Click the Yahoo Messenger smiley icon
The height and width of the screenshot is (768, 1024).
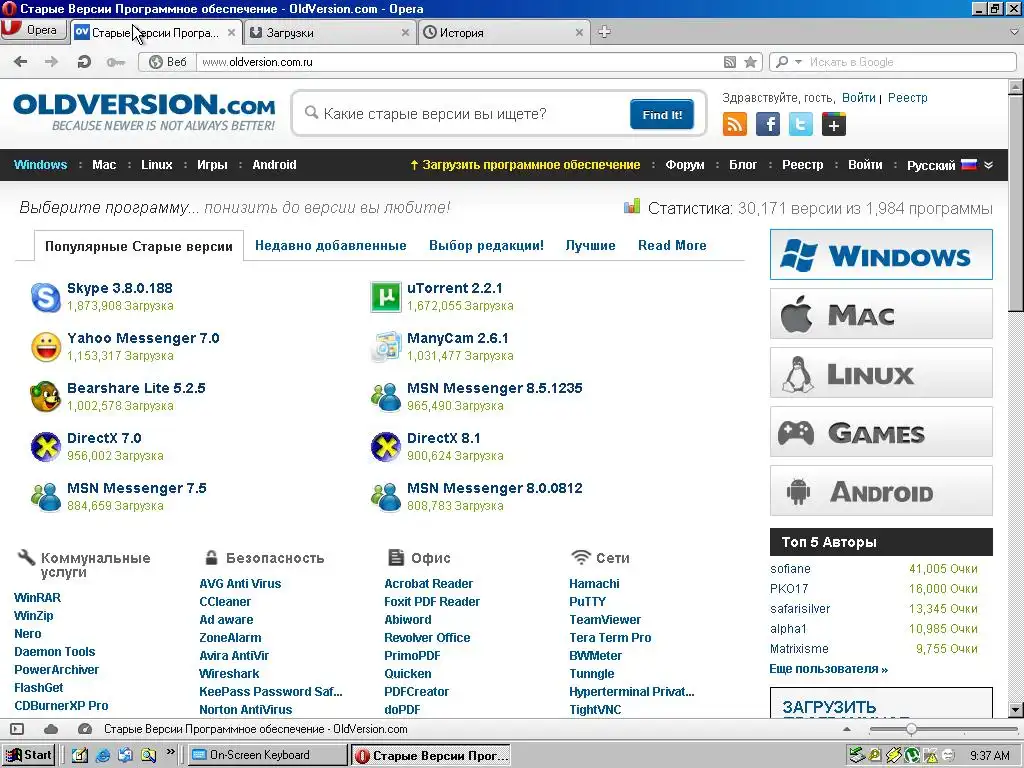point(46,347)
